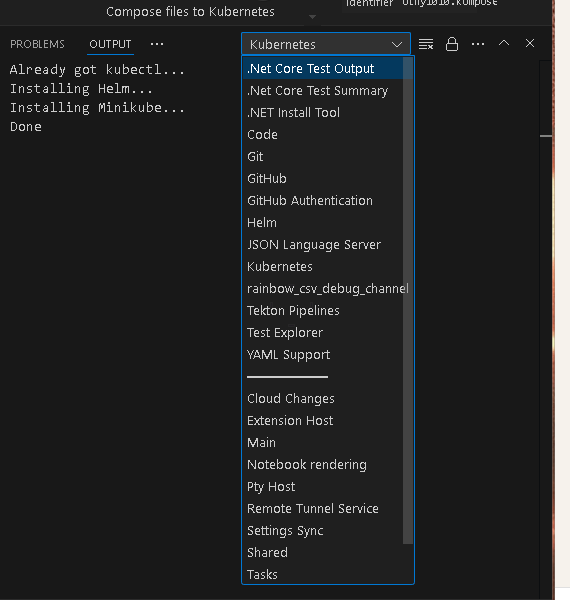Open additional panel views ellipsis
Viewport: 570px width, 600px height.
click(x=157, y=44)
